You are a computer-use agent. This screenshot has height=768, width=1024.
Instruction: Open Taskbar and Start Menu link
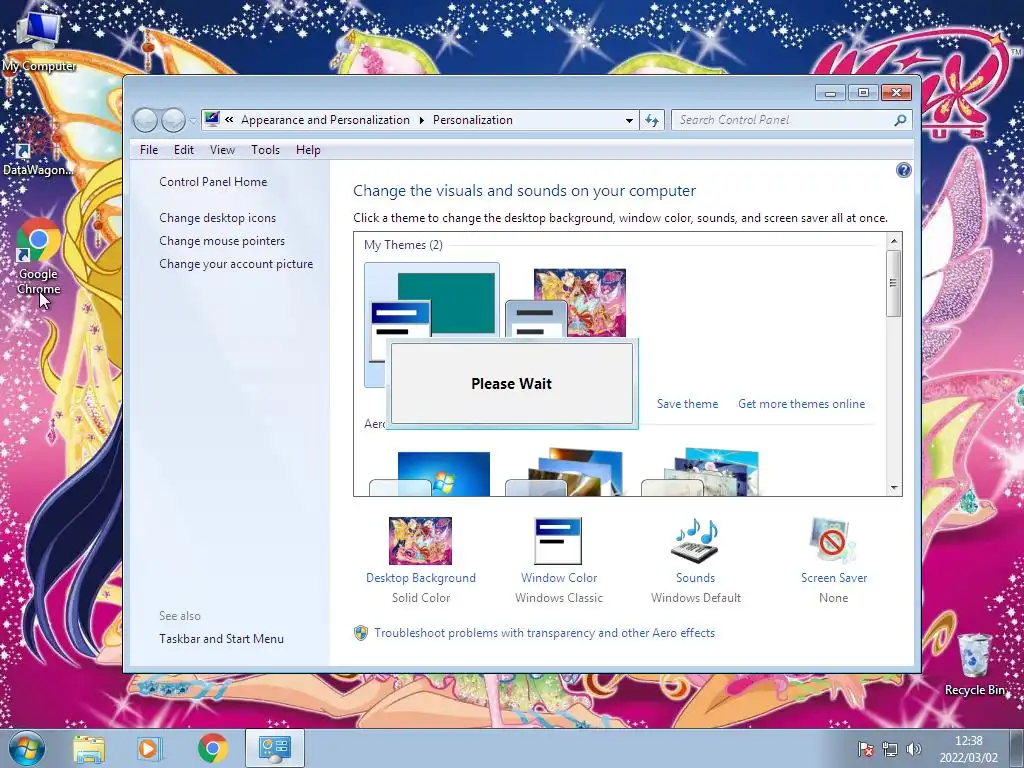coord(221,639)
